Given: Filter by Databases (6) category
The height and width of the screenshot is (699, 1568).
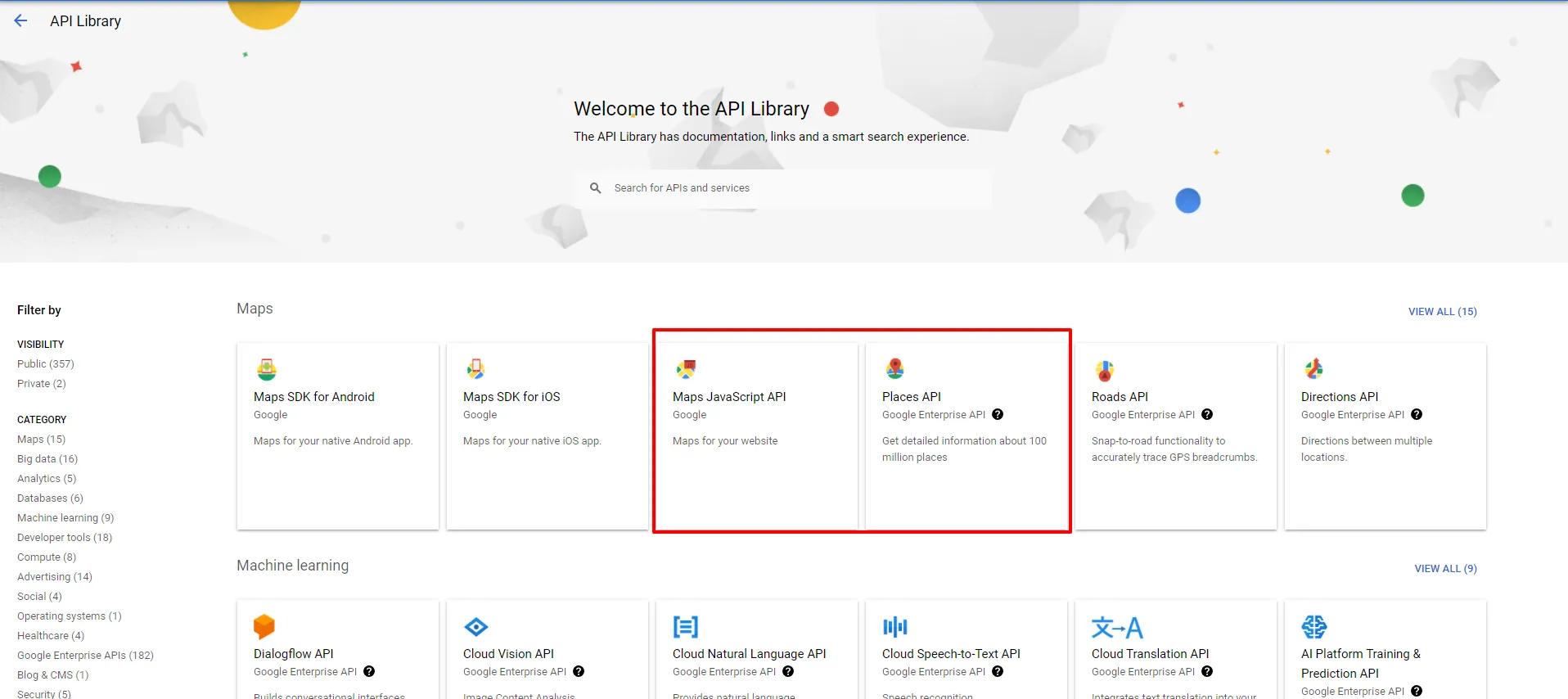Looking at the screenshot, I should pos(50,498).
